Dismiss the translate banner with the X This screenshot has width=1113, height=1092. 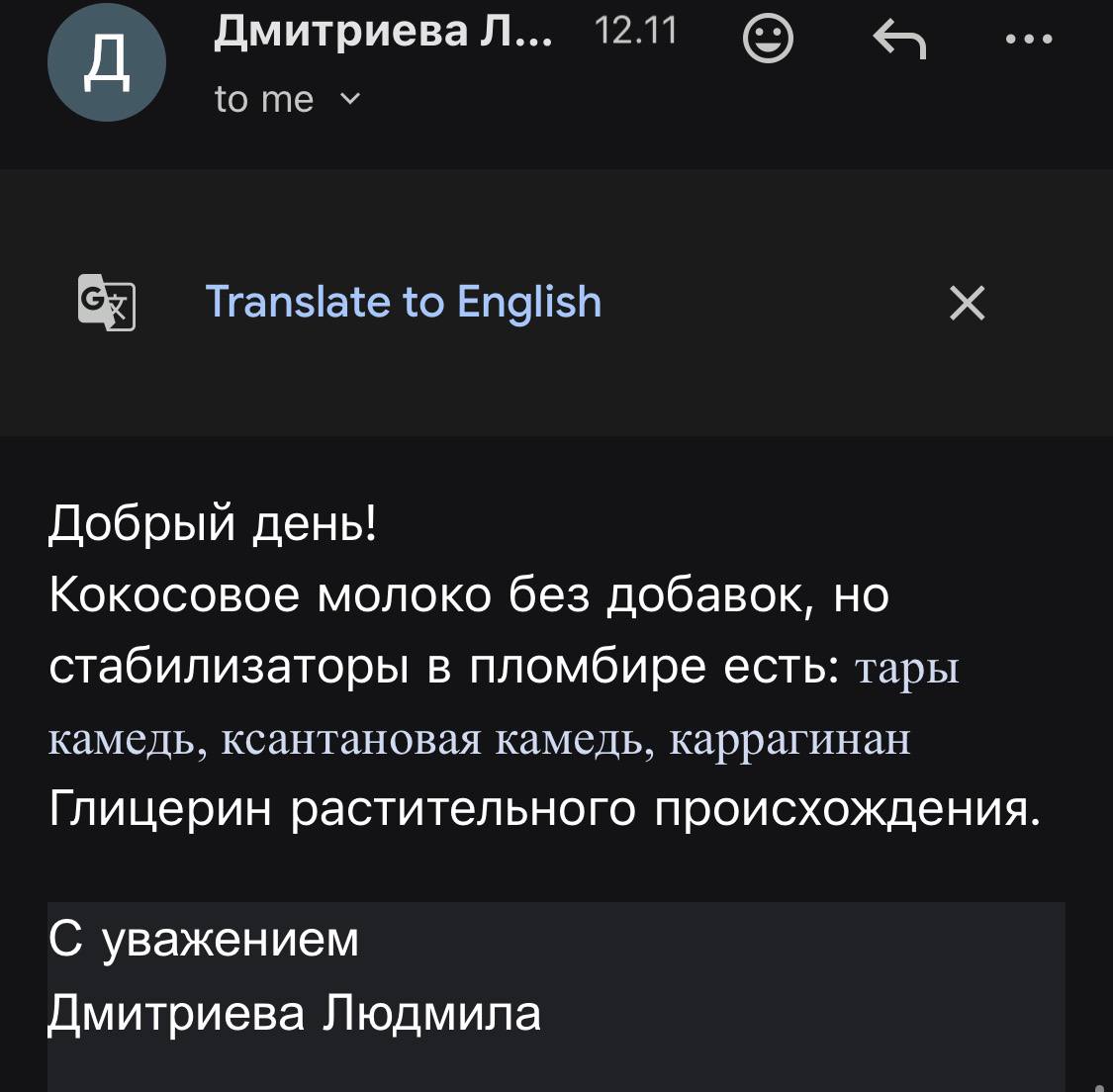coord(967,303)
